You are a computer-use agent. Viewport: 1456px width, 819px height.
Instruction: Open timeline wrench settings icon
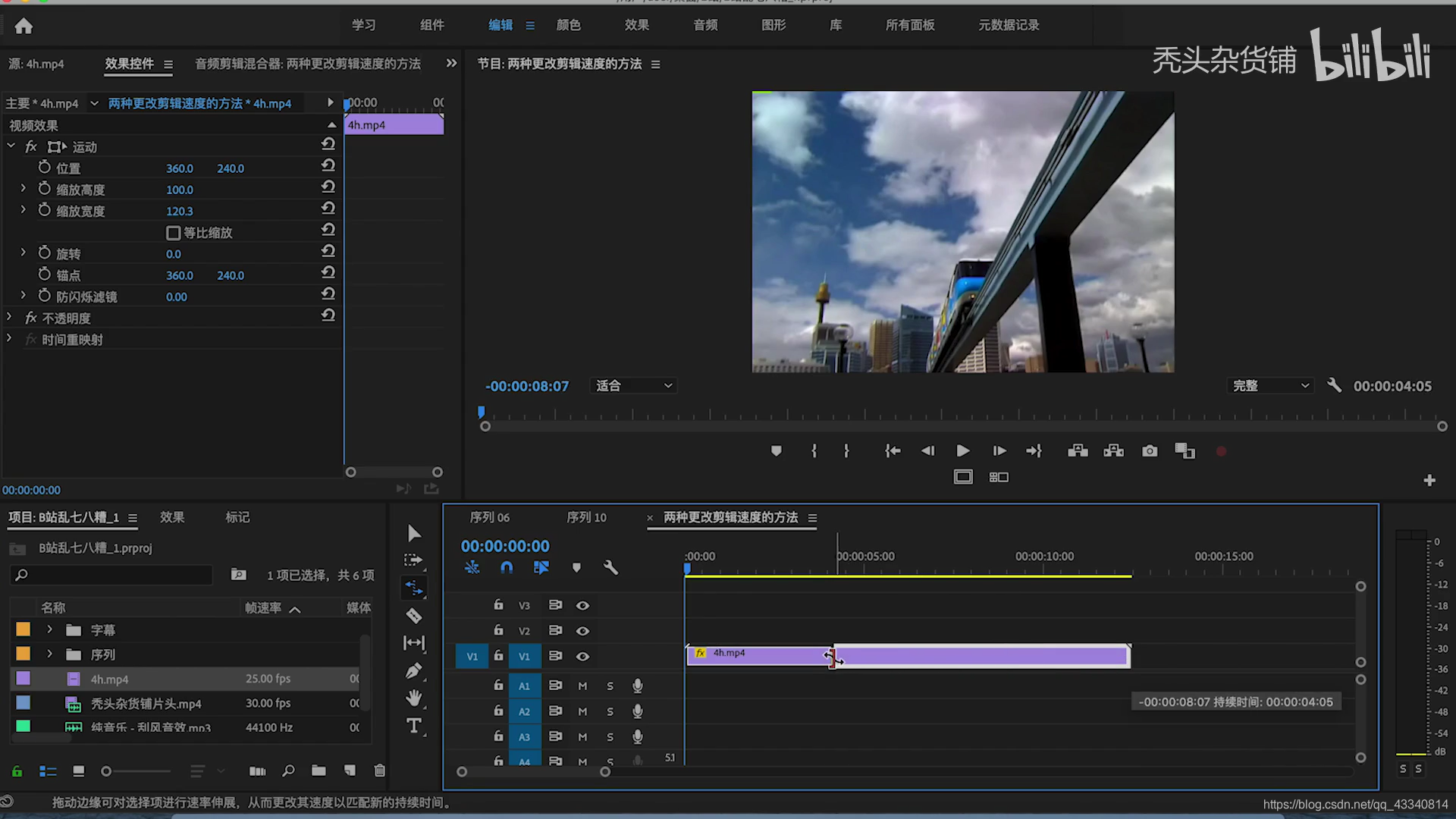point(610,567)
